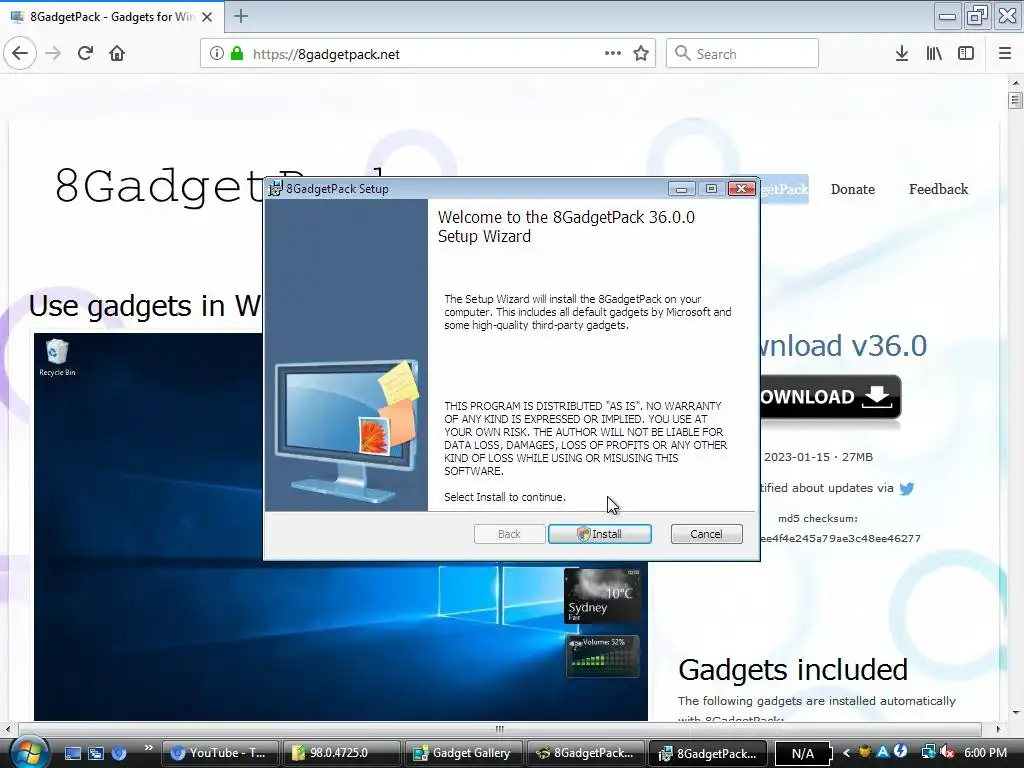Select the 8GadgetPack browser tab
Screen dimensions: 1024x768
pyautogui.click(x=111, y=16)
